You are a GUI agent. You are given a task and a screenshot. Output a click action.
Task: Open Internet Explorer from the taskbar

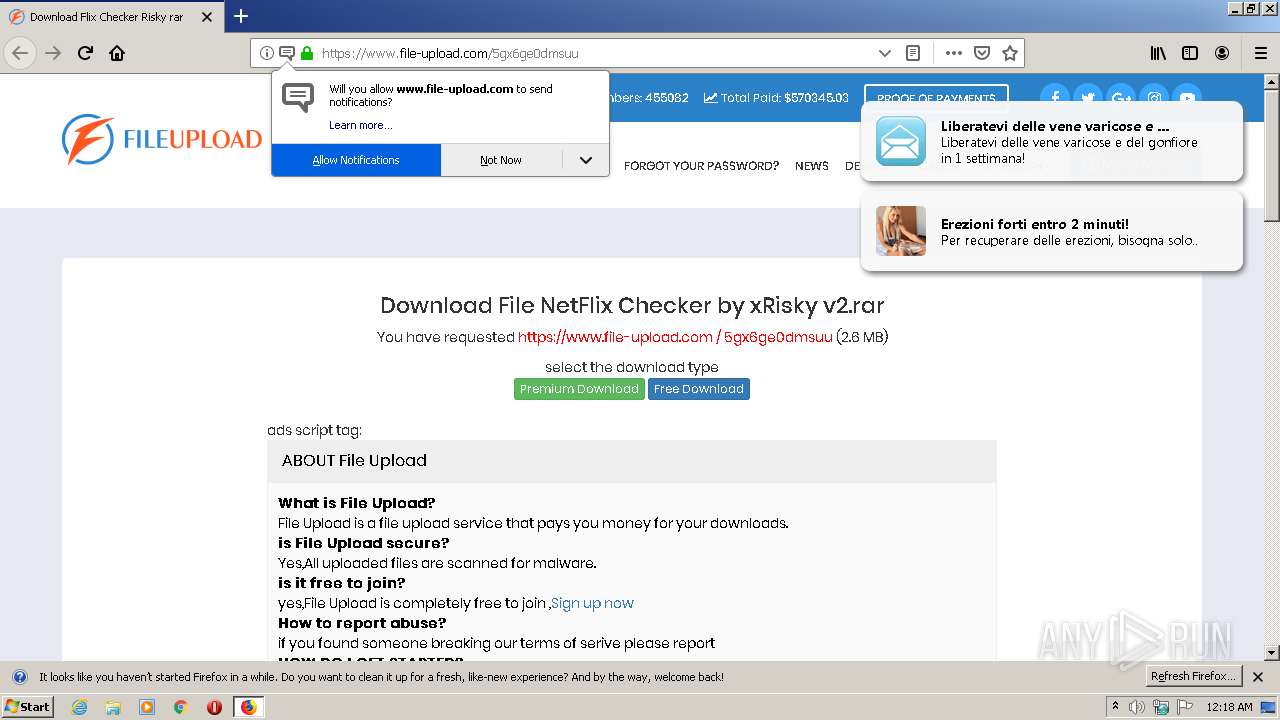point(79,707)
